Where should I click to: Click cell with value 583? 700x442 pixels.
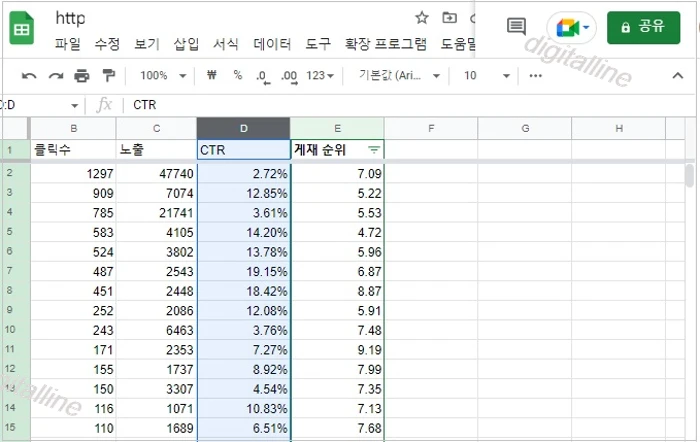click(x=74, y=232)
